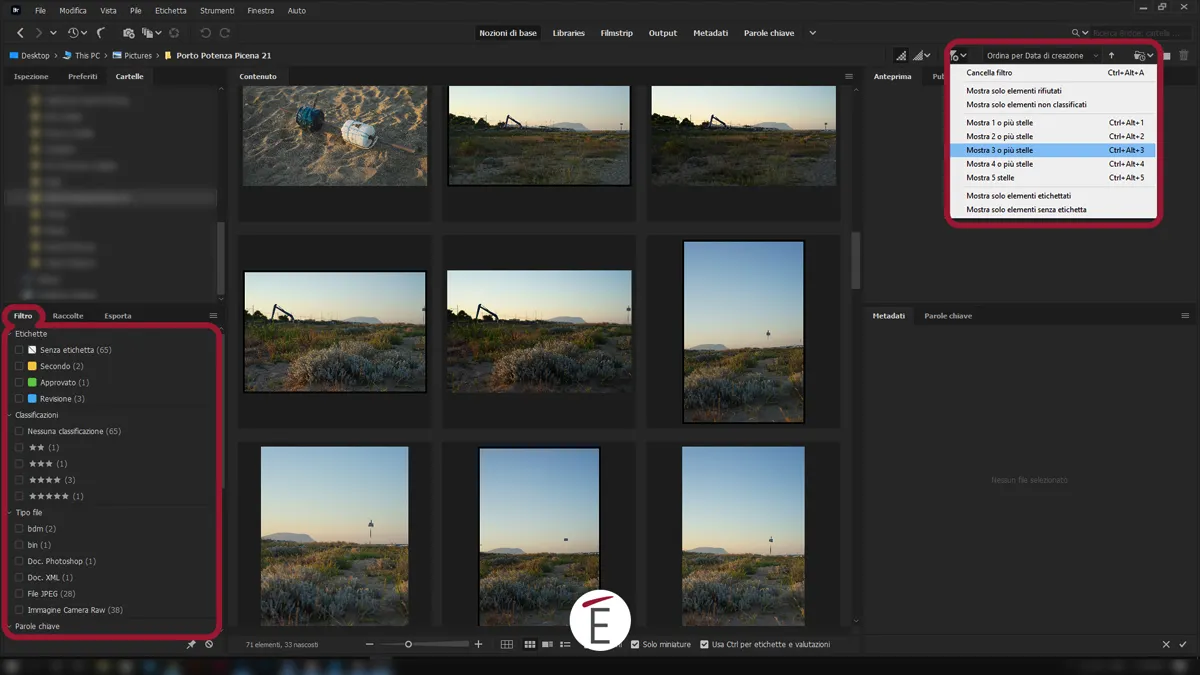Screen dimensions: 1200x675
Task: Select the back navigation arrow
Action: pyautogui.click(x=20, y=32)
